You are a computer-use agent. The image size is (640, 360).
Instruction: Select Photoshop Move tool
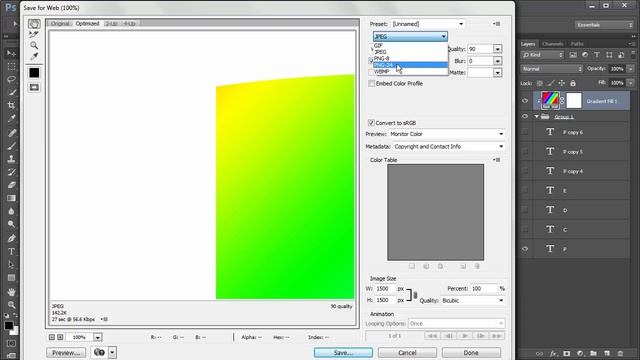[11, 53]
